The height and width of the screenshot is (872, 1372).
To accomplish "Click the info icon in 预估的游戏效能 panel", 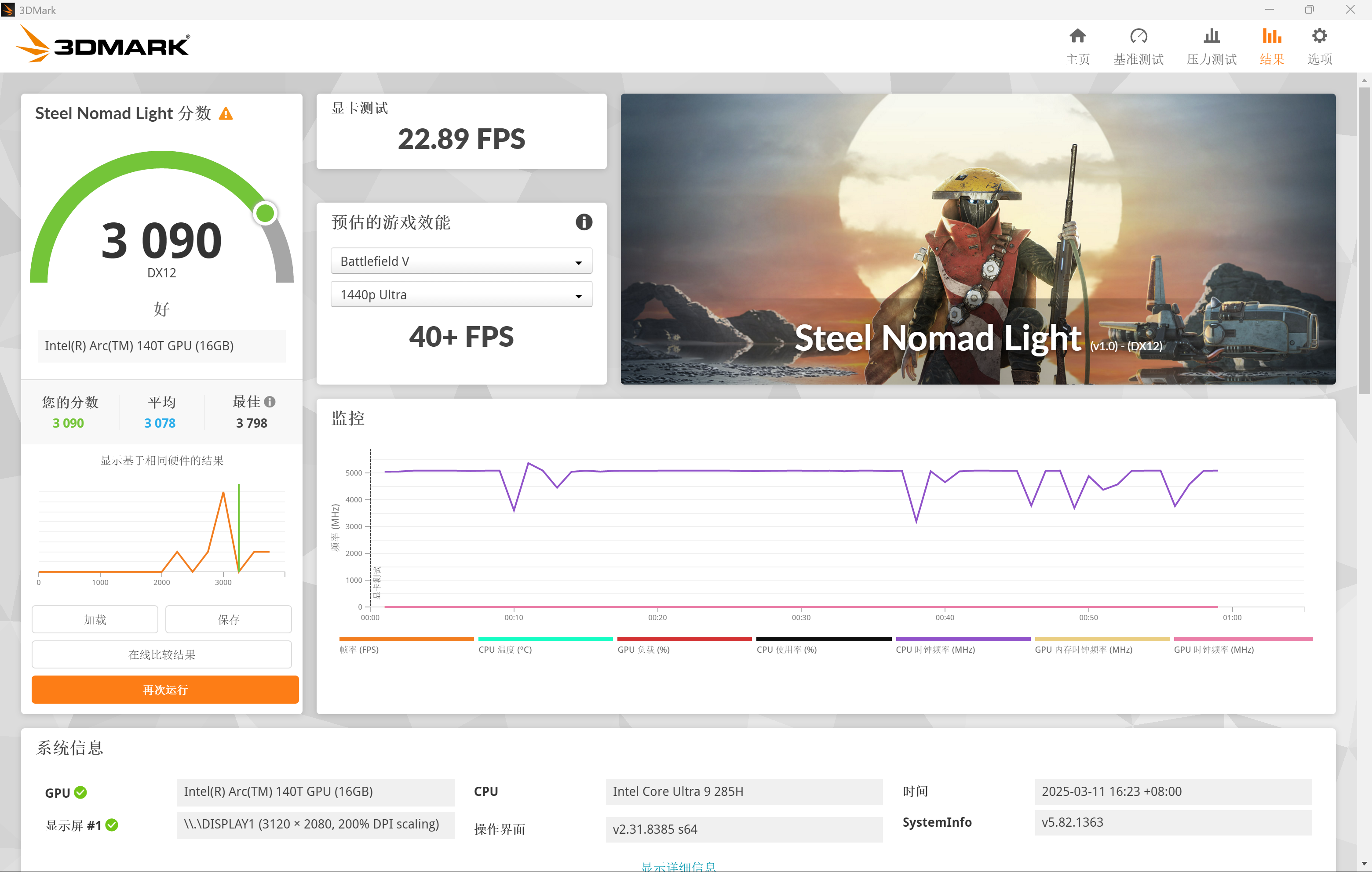I will tap(584, 222).
